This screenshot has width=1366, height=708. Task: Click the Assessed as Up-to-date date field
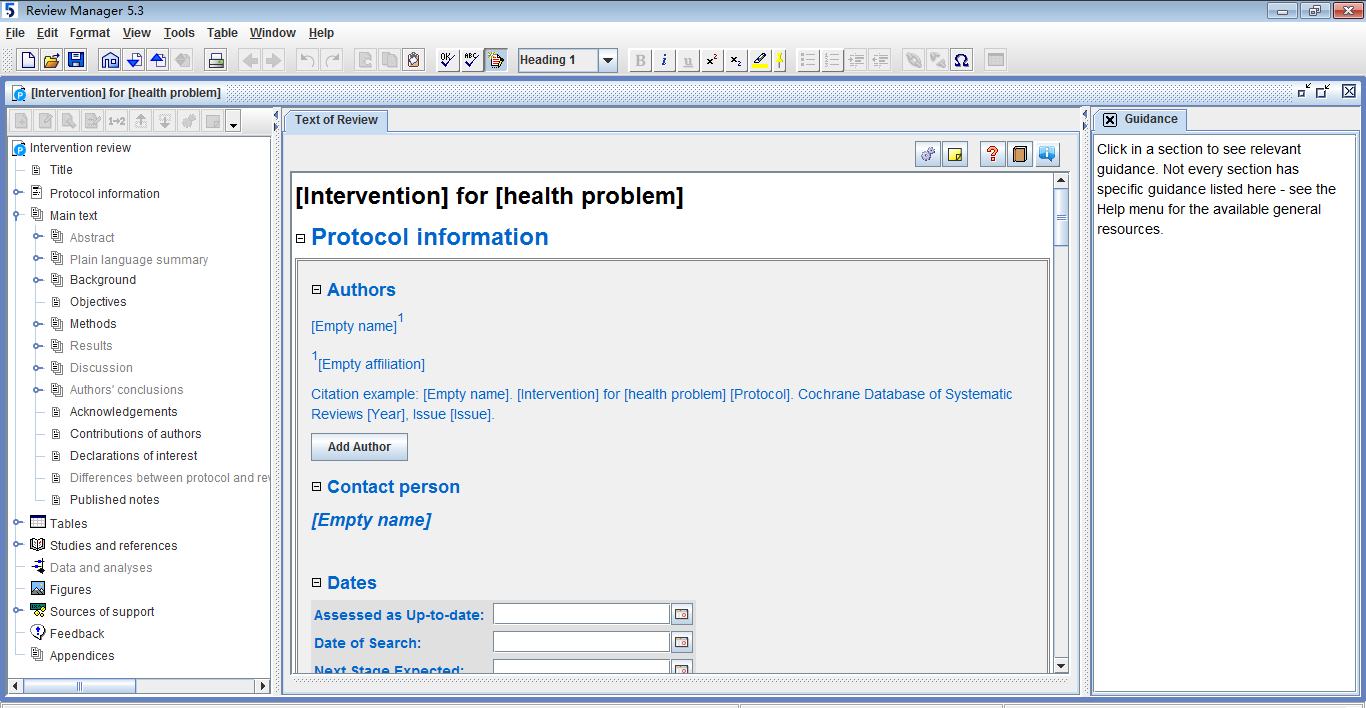click(581, 614)
